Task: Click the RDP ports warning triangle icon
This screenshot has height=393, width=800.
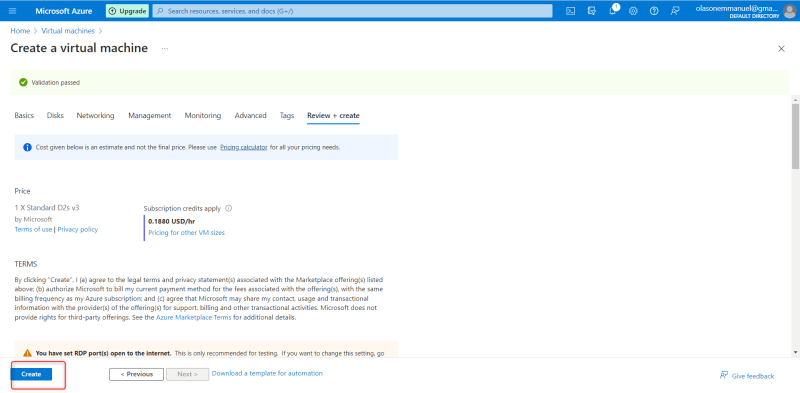Action: point(28,353)
